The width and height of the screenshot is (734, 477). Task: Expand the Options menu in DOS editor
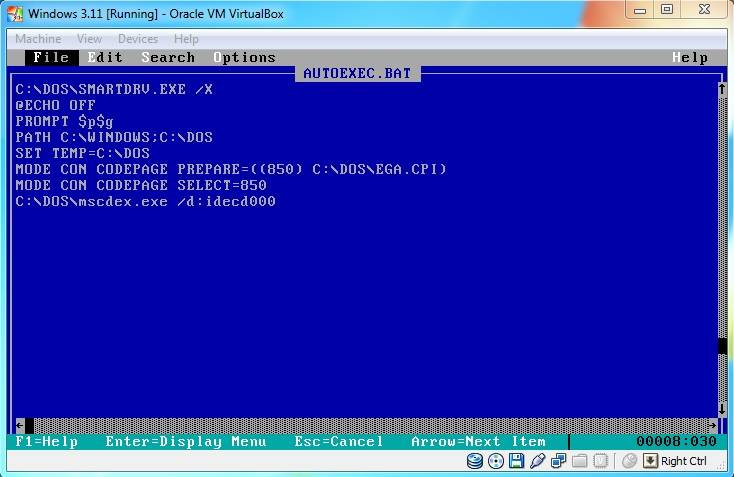244,57
